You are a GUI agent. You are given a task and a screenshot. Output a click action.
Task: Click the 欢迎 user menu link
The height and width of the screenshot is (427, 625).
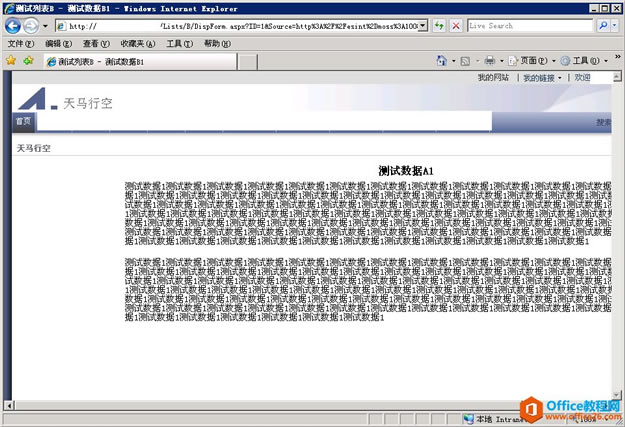click(582, 78)
